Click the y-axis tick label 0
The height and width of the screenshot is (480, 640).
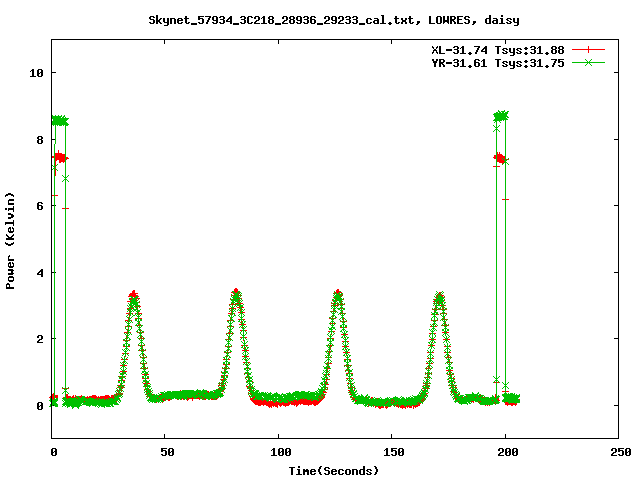coord(40,406)
